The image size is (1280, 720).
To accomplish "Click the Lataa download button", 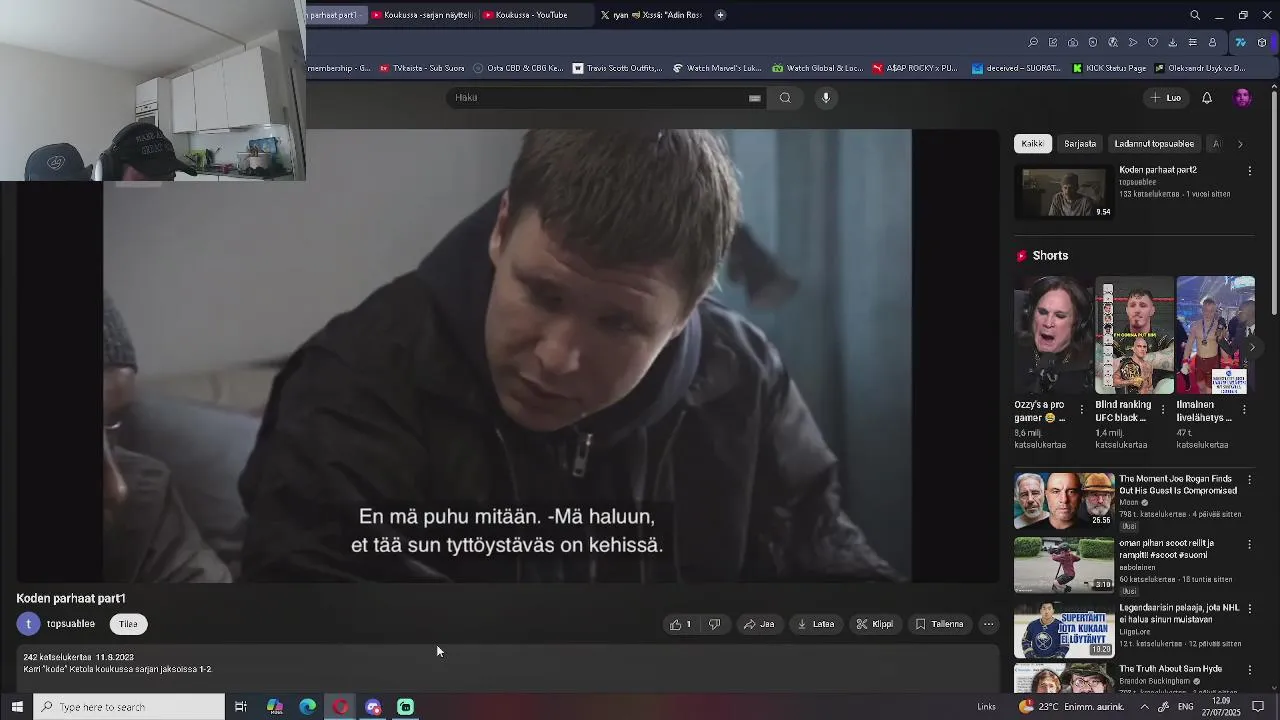I will pyautogui.click(x=816, y=624).
